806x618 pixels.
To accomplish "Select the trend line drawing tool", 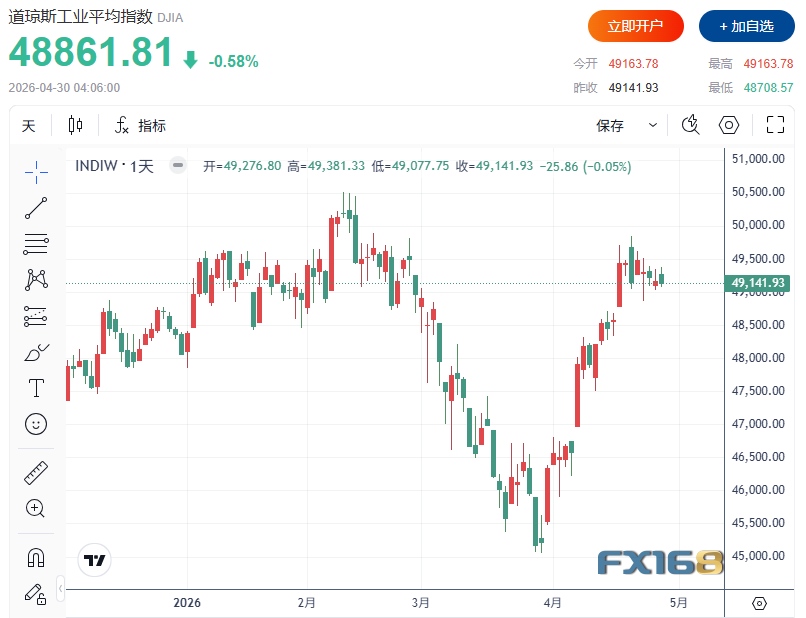I will pos(36,208).
